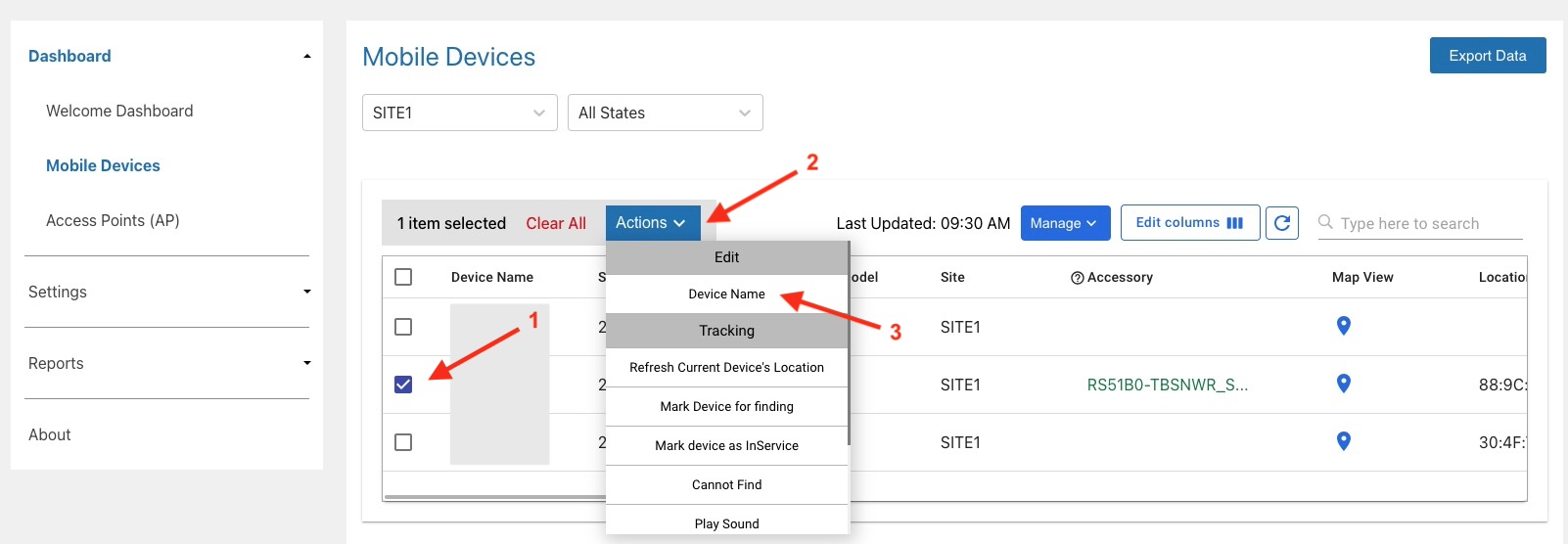
Task: Click the Clear All link
Action: (556, 223)
